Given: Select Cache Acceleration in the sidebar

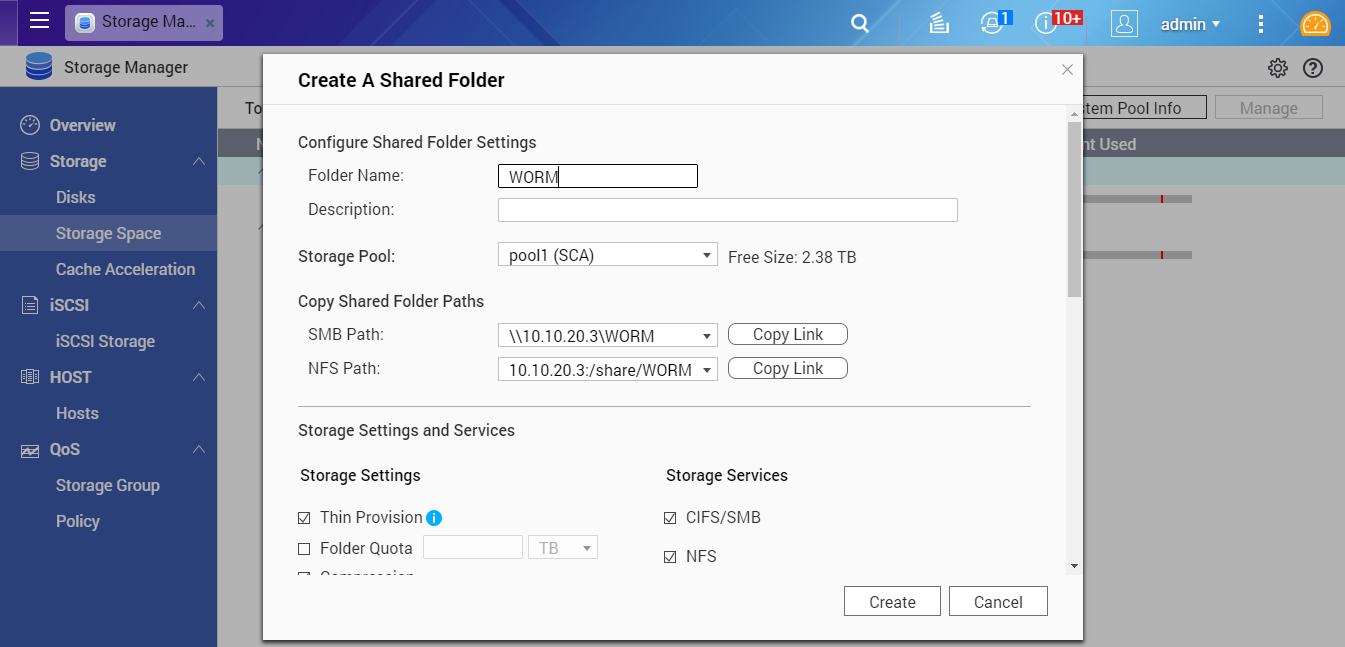Looking at the screenshot, I should [x=125, y=269].
